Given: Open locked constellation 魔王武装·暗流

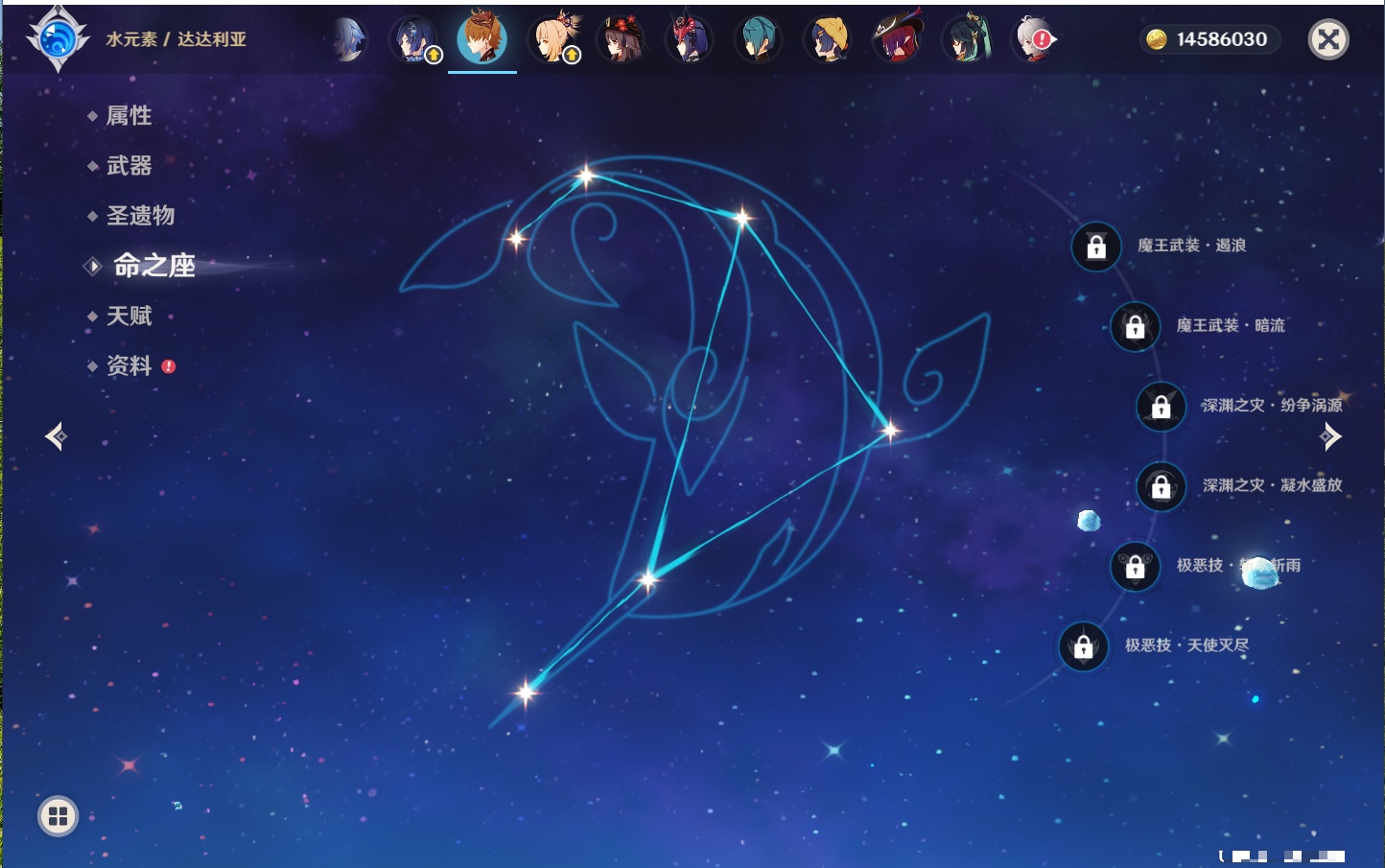Looking at the screenshot, I should 1135,327.
